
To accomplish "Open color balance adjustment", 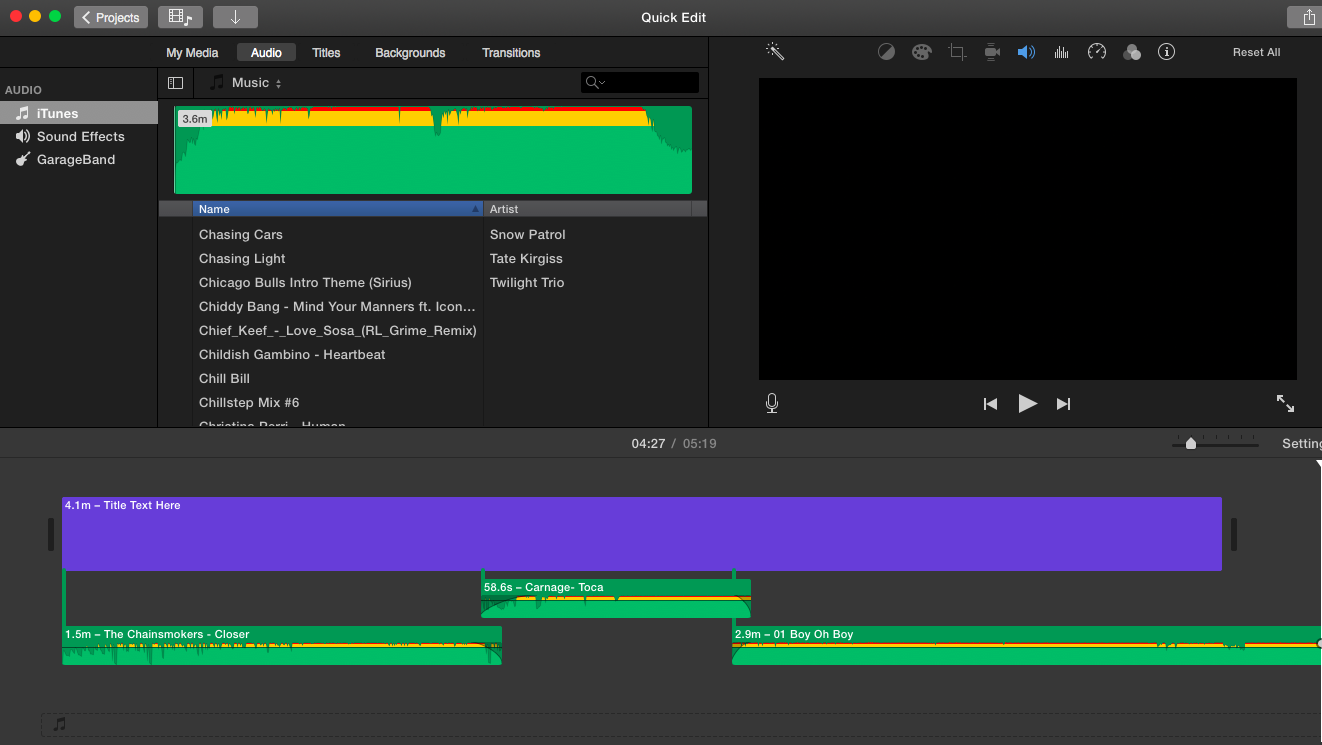I will coord(886,52).
